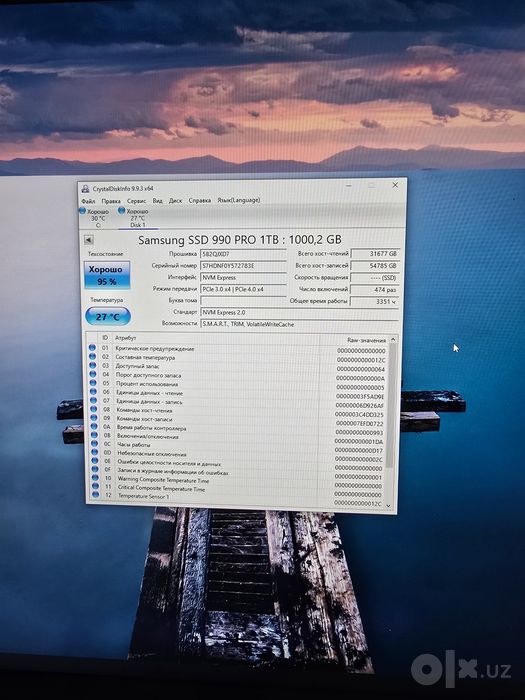Click status icon for 0D Небезопасные отключения
The image size is (525, 700).
(95, 452)
